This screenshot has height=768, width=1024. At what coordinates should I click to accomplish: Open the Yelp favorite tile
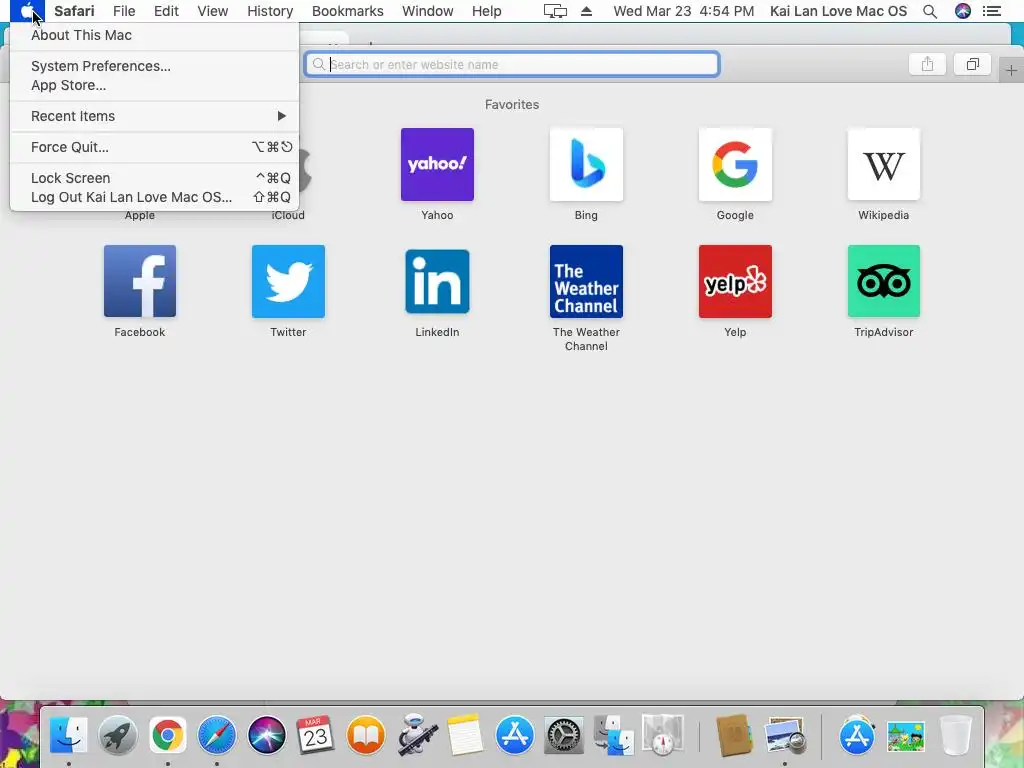coord(735,281)
